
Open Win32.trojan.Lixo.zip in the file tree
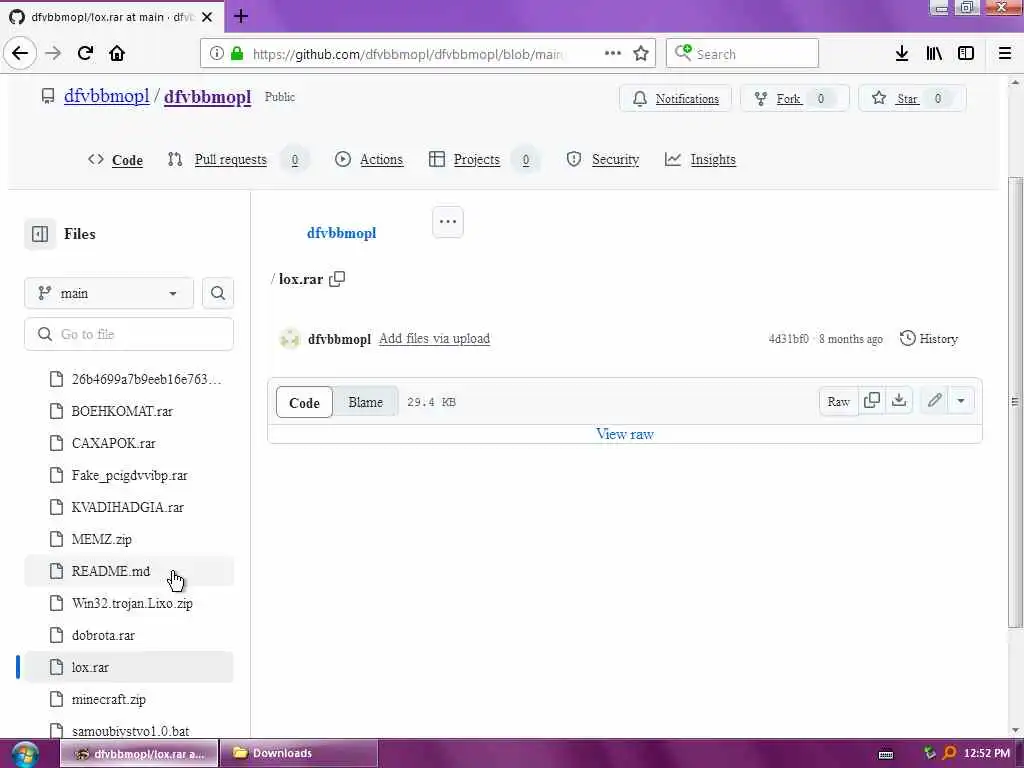[129, 603]
